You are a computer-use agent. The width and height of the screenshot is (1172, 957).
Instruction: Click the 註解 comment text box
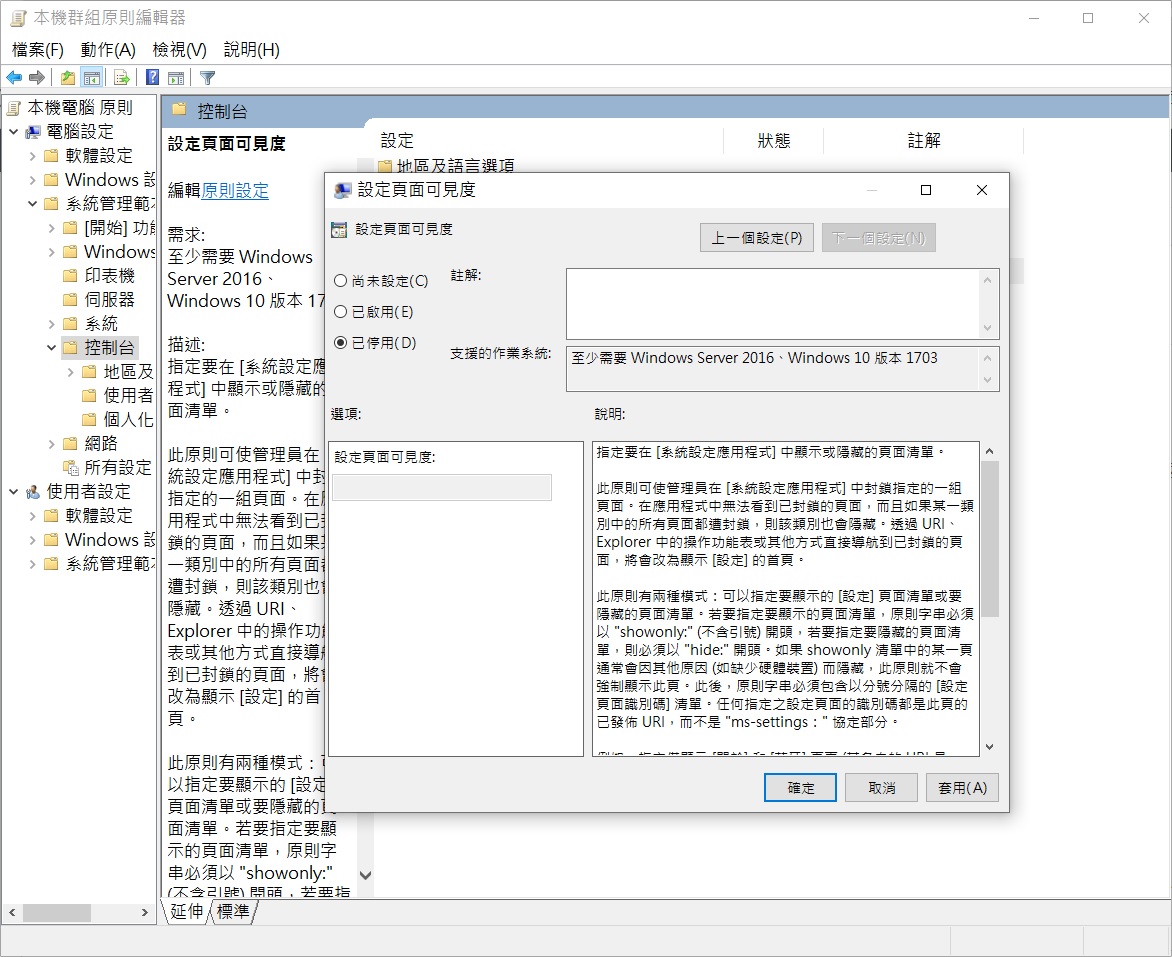click(x=774, y=304)
